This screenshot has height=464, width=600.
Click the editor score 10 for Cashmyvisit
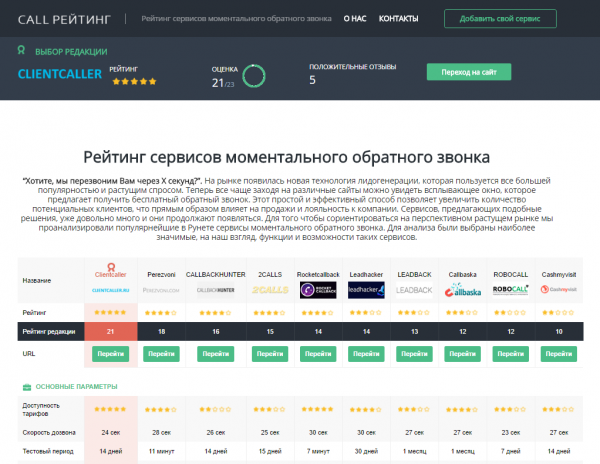[x=559, y=331]
